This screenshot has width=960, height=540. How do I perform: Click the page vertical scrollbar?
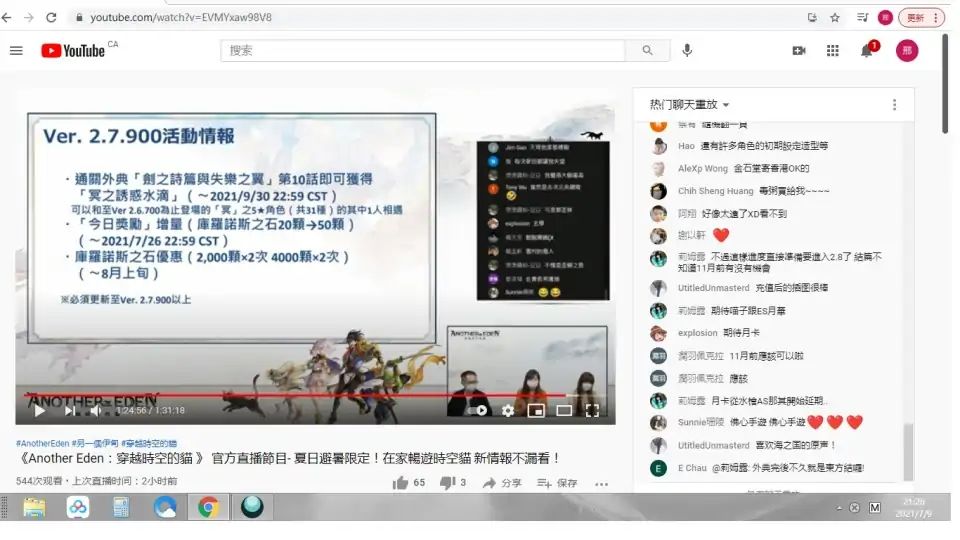pyautogui.click(x=947, y=83)
